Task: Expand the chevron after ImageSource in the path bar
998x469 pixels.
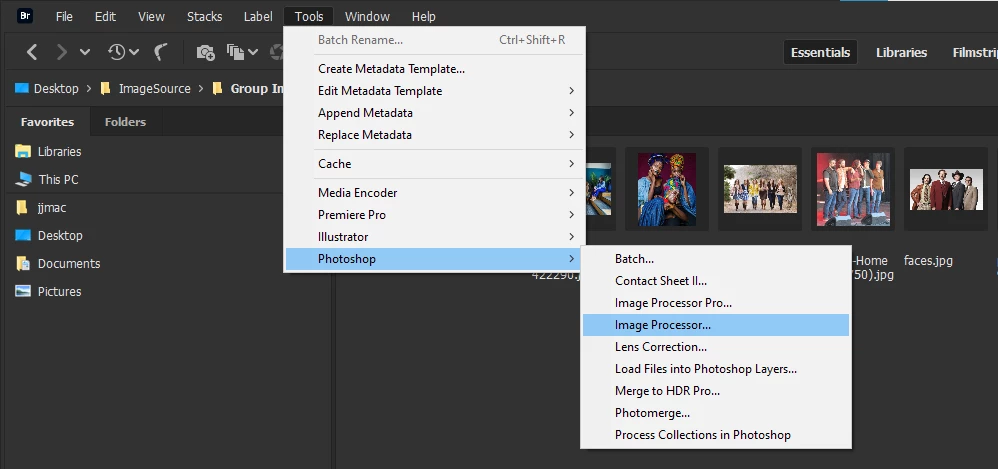Action: [200, 88]
